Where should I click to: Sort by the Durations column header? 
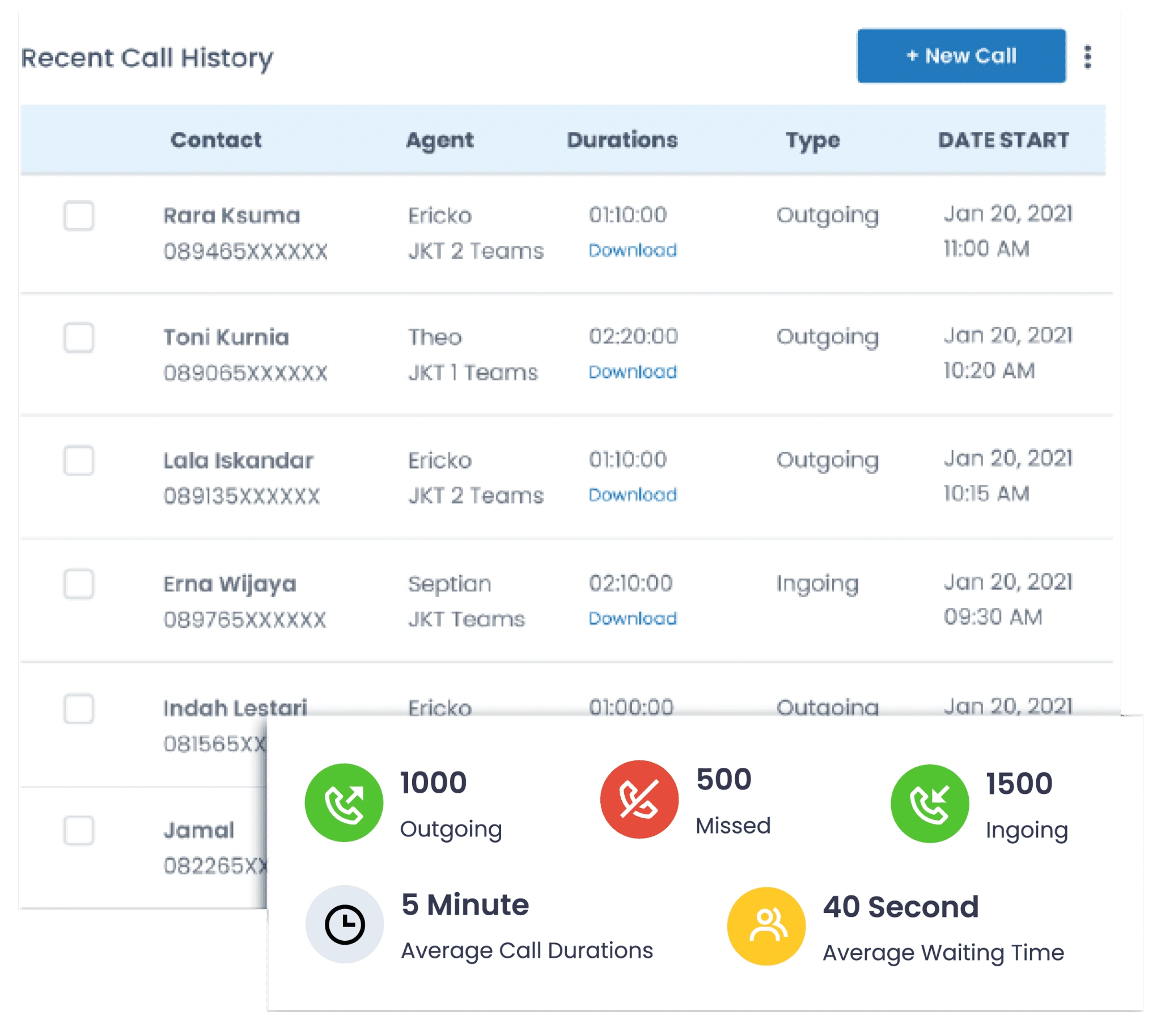[622, 140]
